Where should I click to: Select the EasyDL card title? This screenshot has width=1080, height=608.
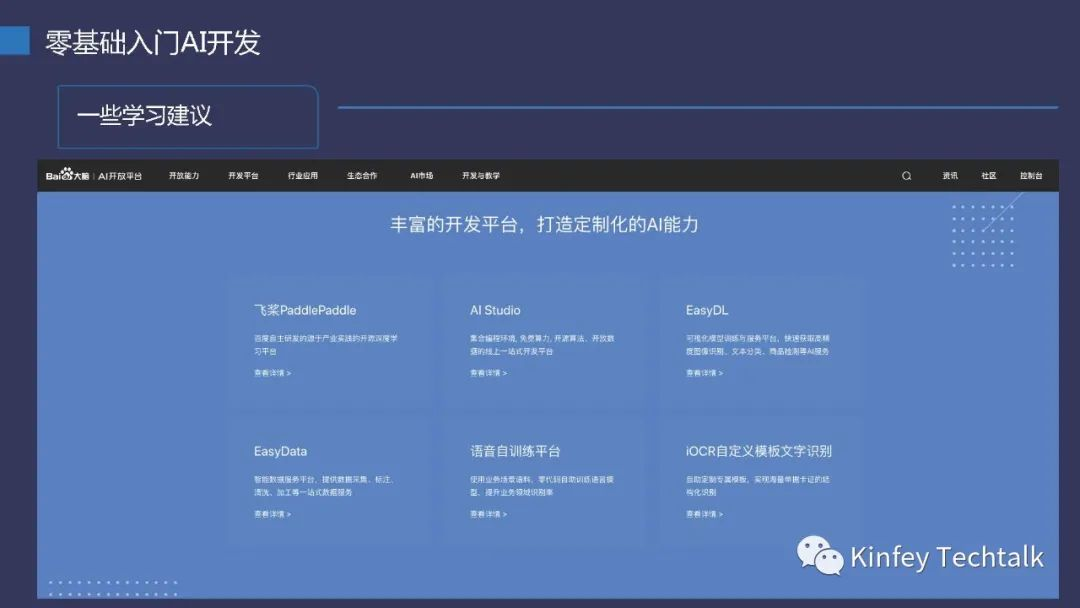707,311
